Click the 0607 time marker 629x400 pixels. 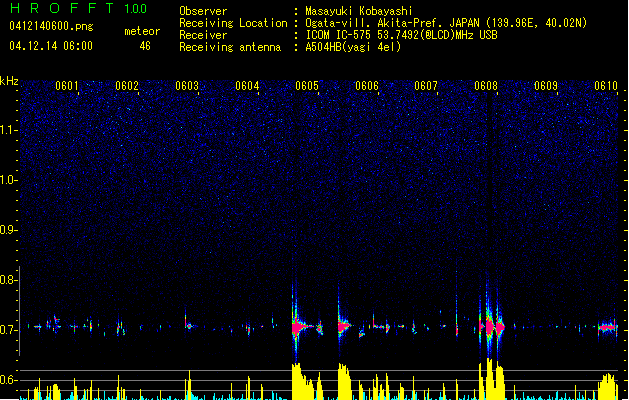tap(426, 86)
